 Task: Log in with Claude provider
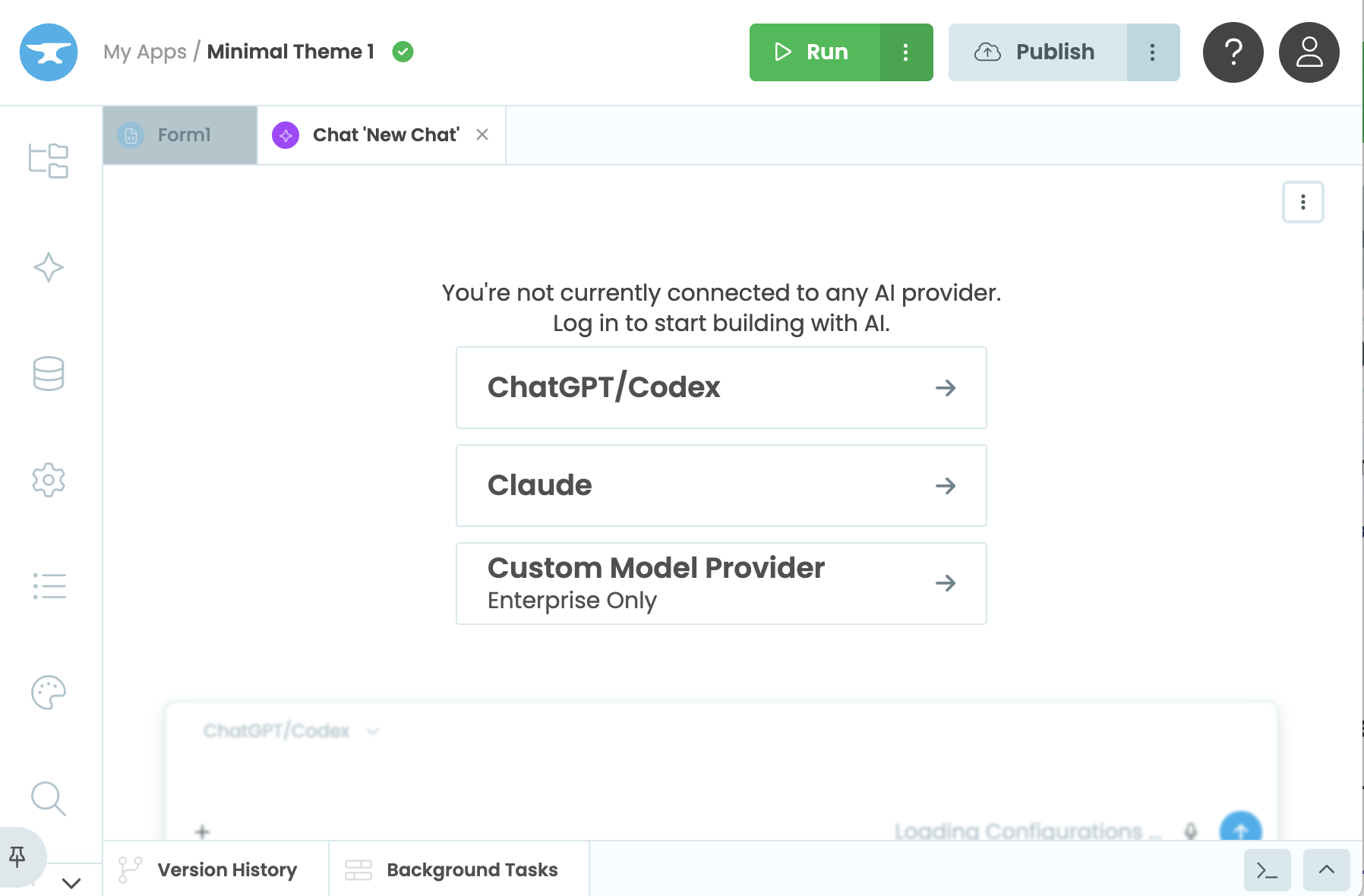click(x=721, y=486)
